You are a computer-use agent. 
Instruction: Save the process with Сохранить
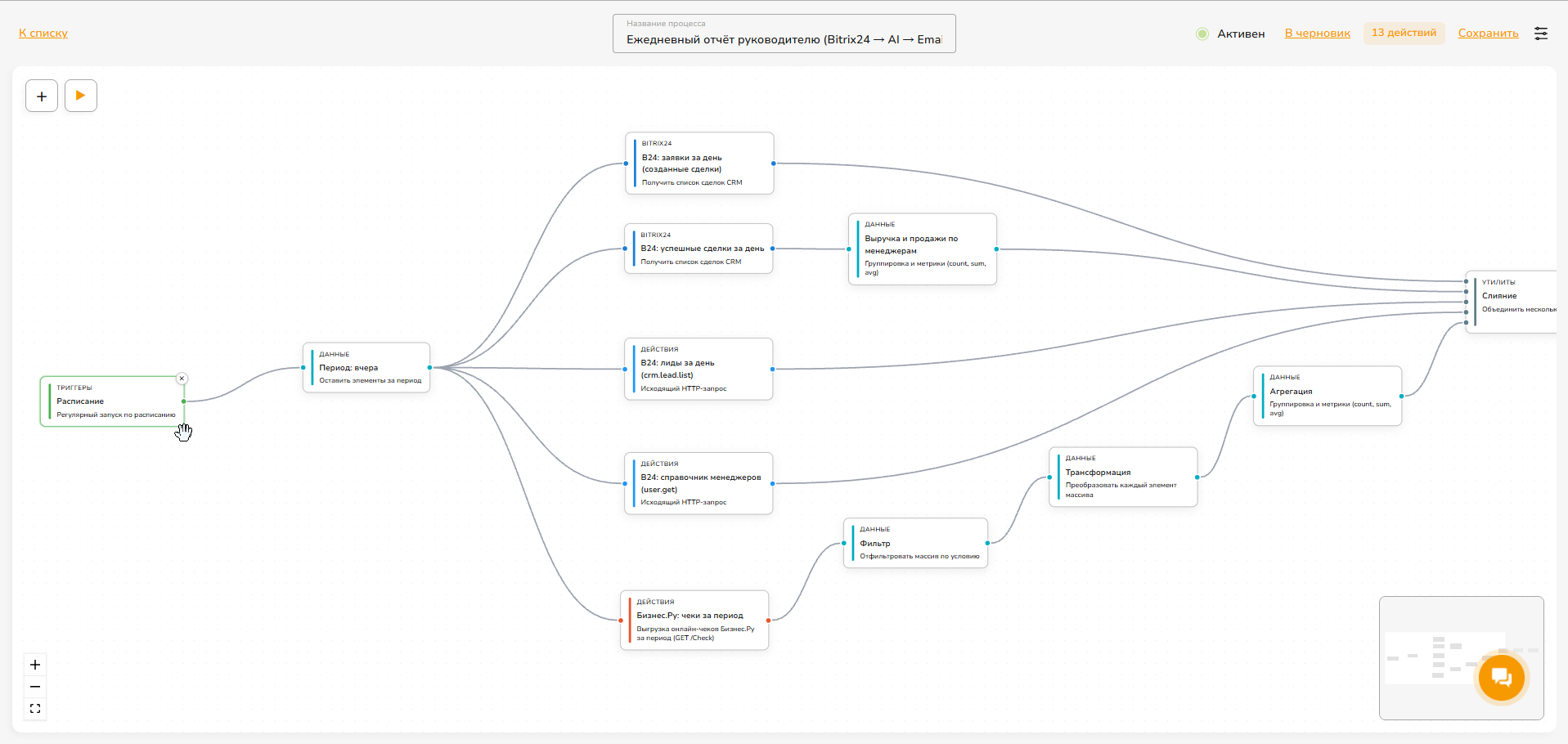pos(1488,34)
